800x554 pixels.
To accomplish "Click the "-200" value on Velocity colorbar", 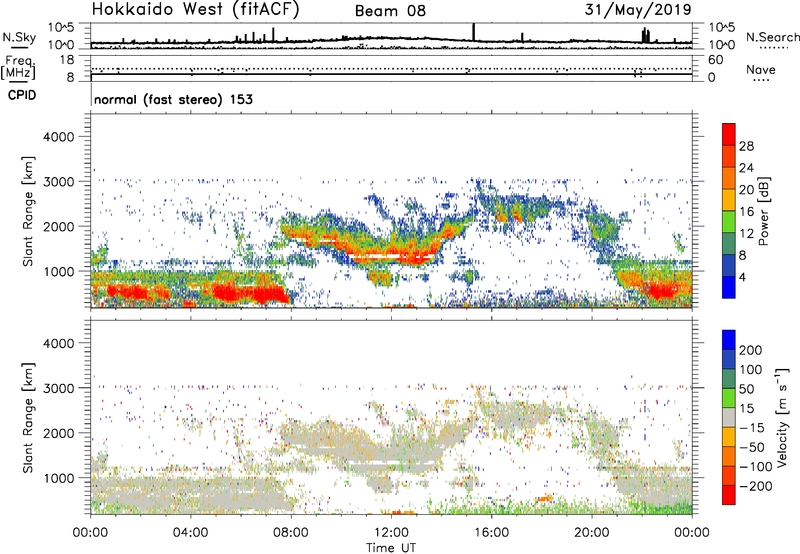I will pyautogui.click(x=755, y=486).
